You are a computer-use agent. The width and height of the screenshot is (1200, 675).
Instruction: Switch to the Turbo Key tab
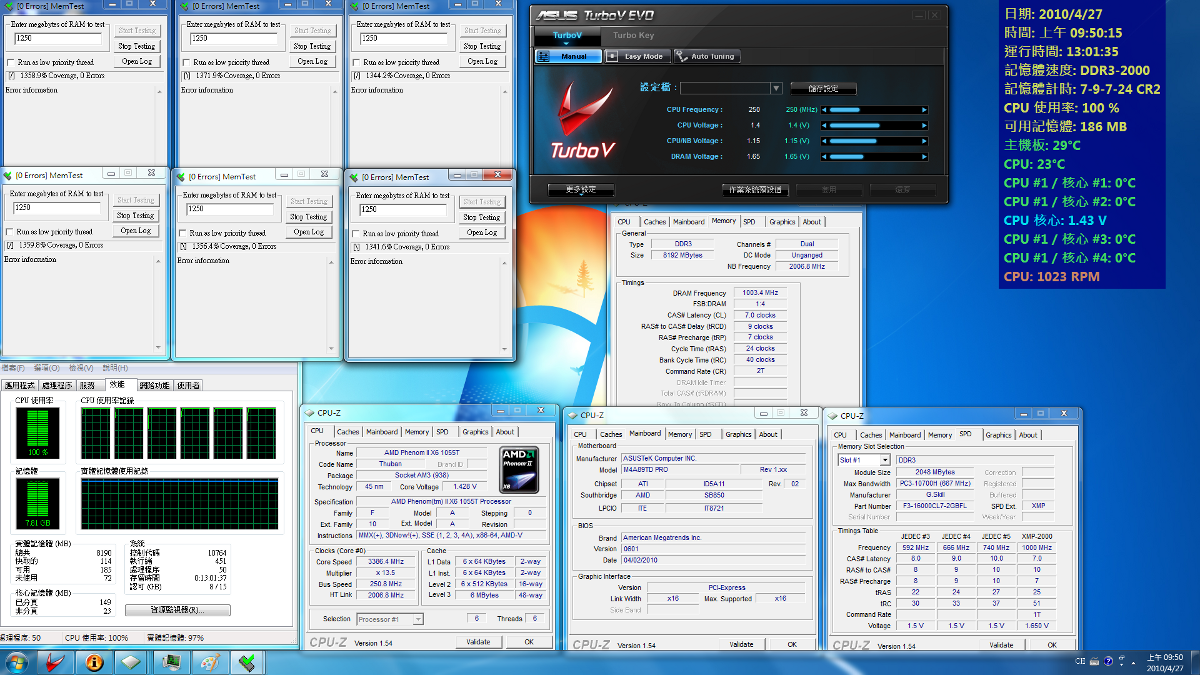click(x=634, y=35)
